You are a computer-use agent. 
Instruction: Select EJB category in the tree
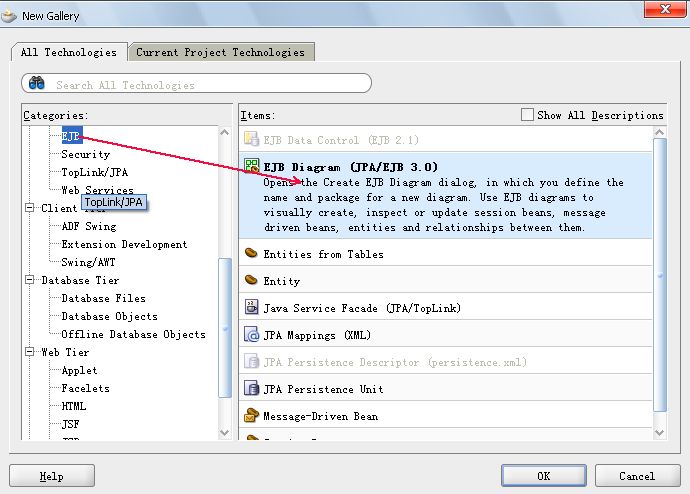(71, 135)
